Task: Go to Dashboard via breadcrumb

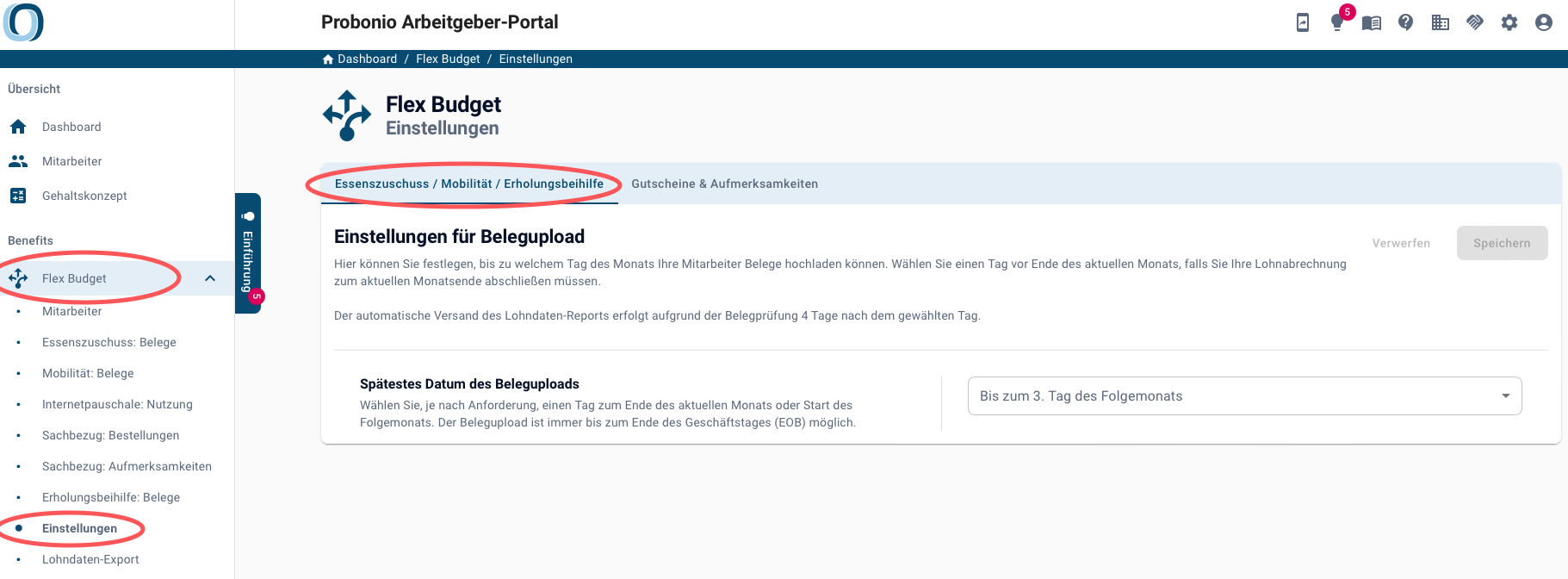Action: tap(367, 59)
